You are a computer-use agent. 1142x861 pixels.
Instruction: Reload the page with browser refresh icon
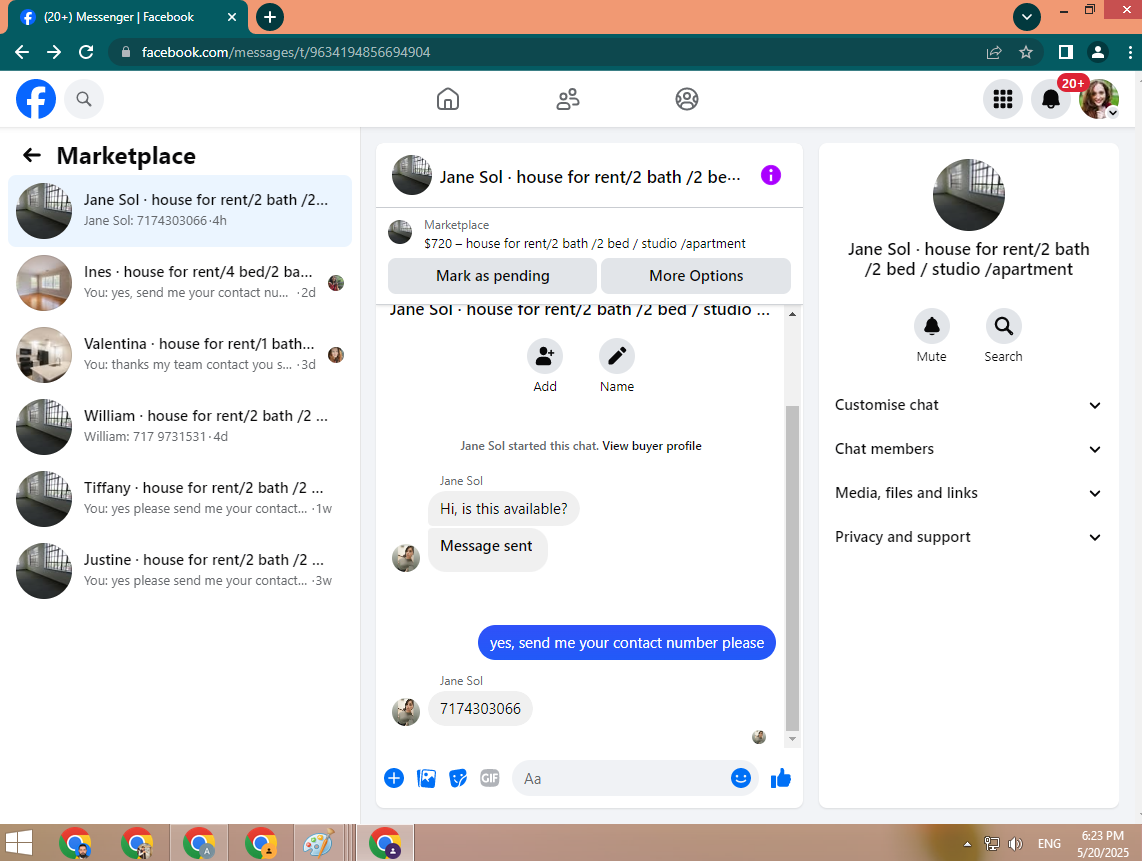point(86,52)
